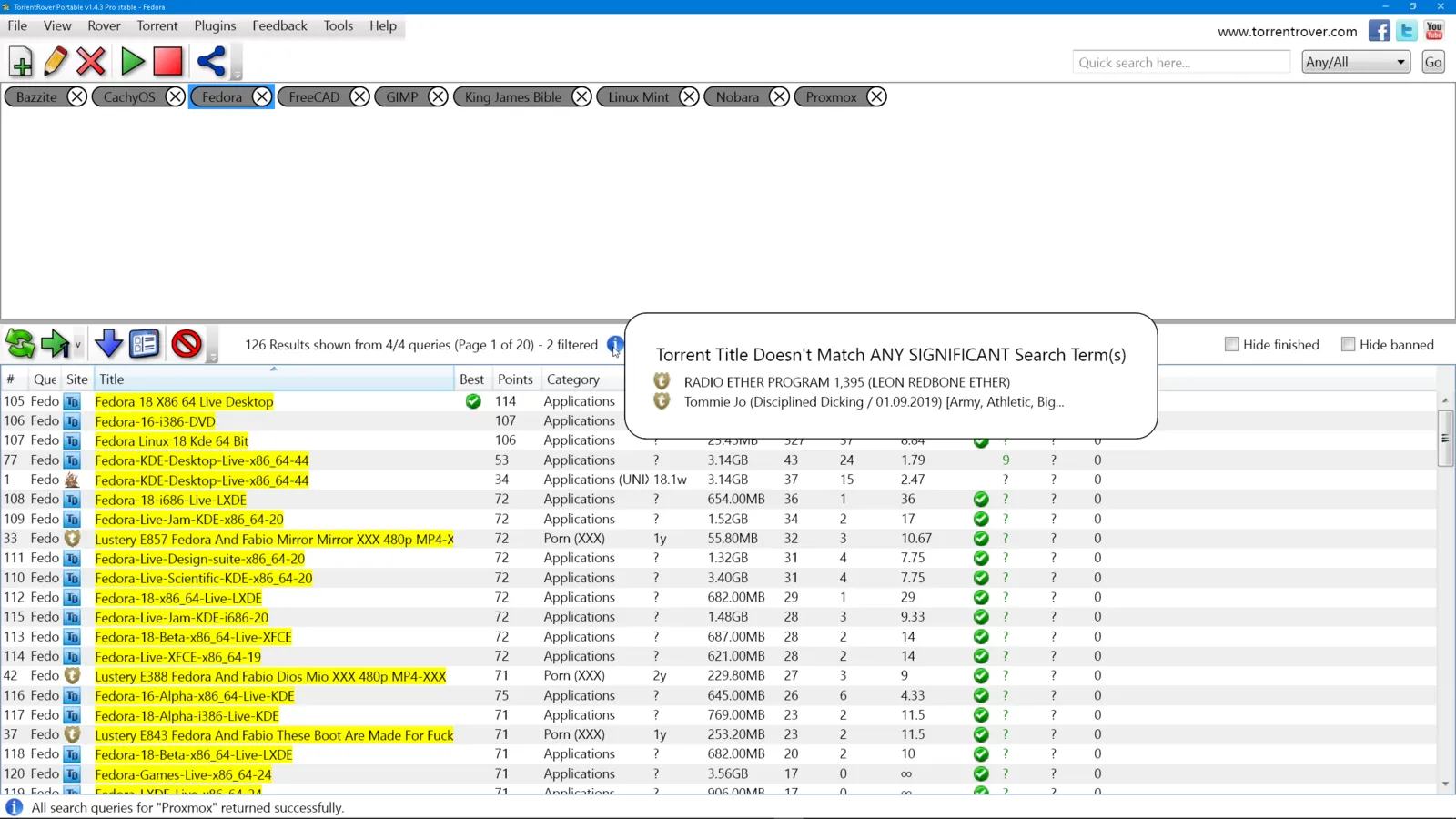Click the results scrollbar down arrow

1445,784
